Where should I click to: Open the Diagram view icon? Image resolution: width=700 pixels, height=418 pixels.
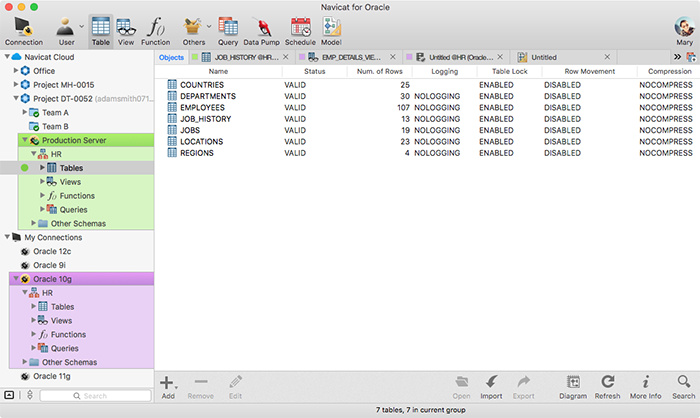[573, 387]
